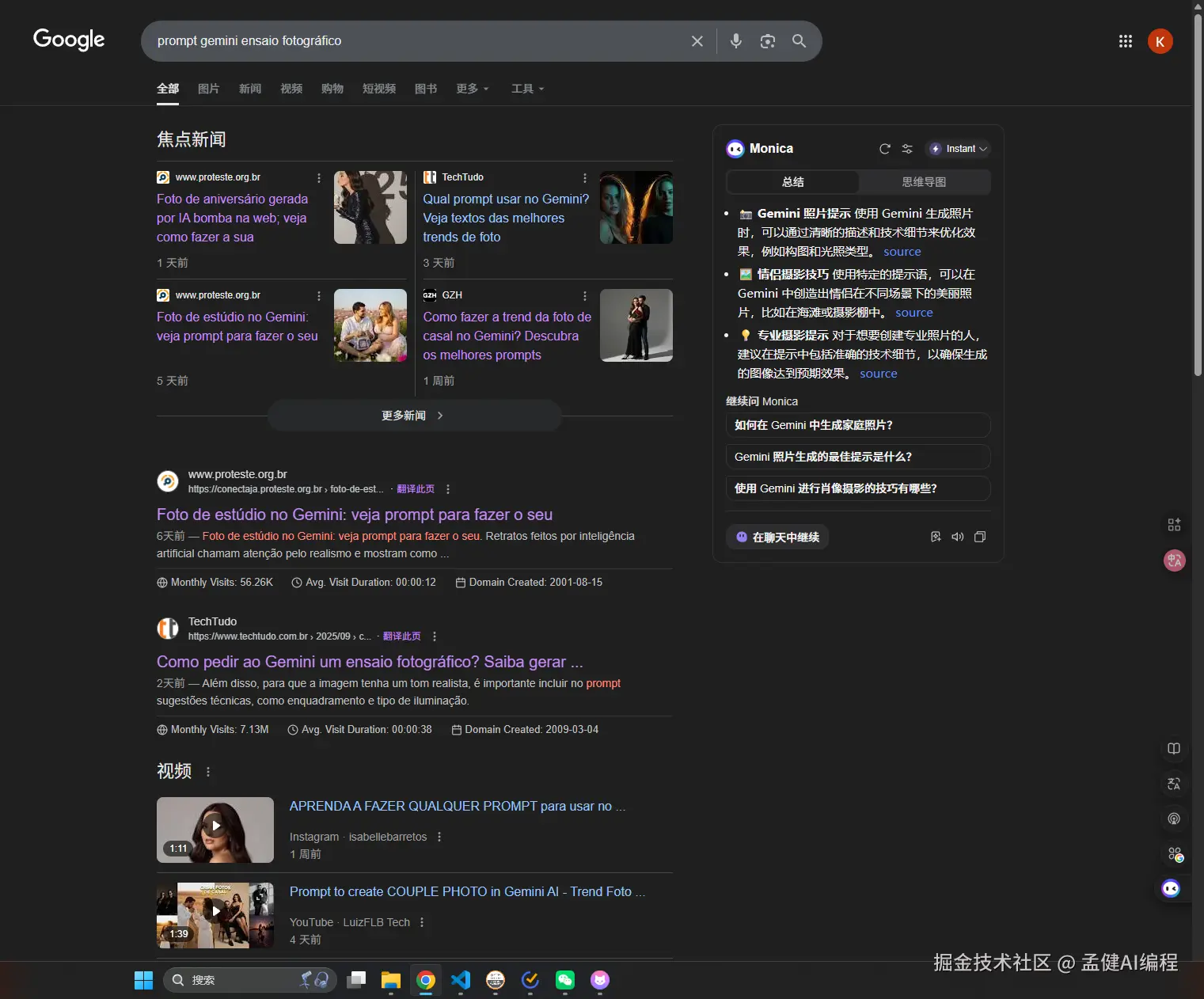The image size is (1204, 999).
Task: Open the Instant model dropdown in Monica
Action: [959, 149]
